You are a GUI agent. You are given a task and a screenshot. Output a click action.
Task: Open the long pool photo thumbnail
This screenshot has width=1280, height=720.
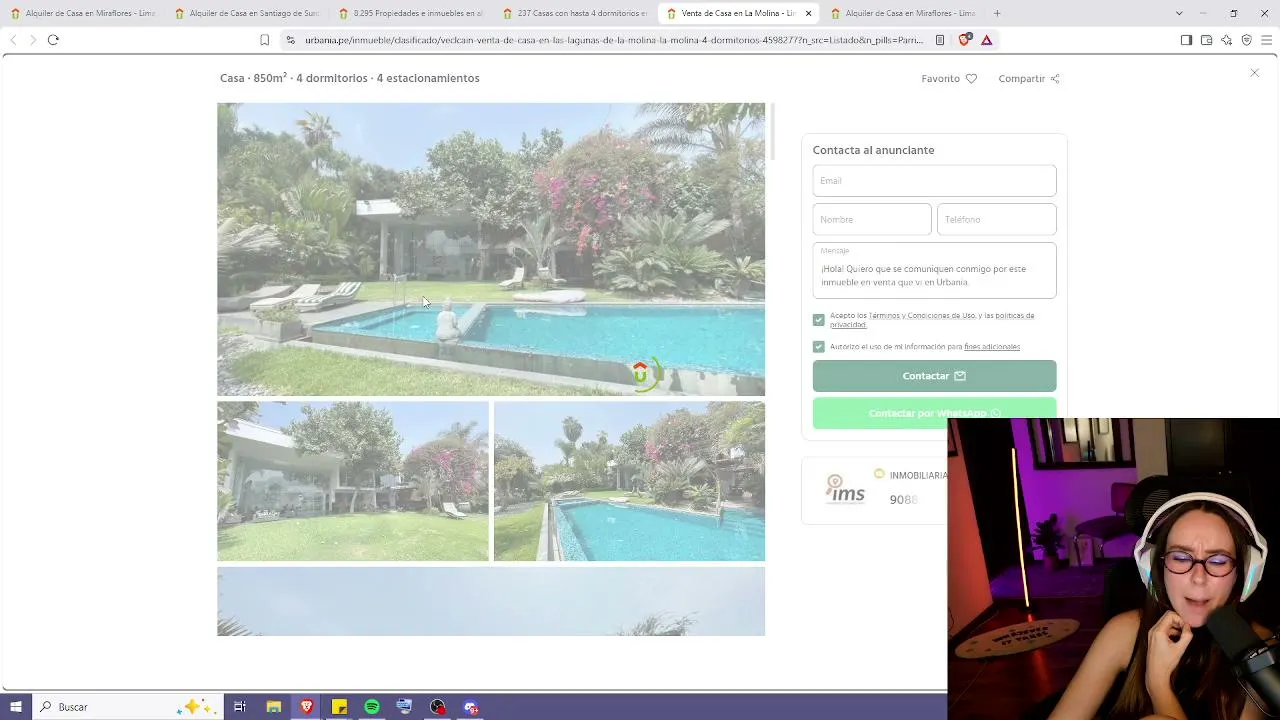tap(629, 481)
